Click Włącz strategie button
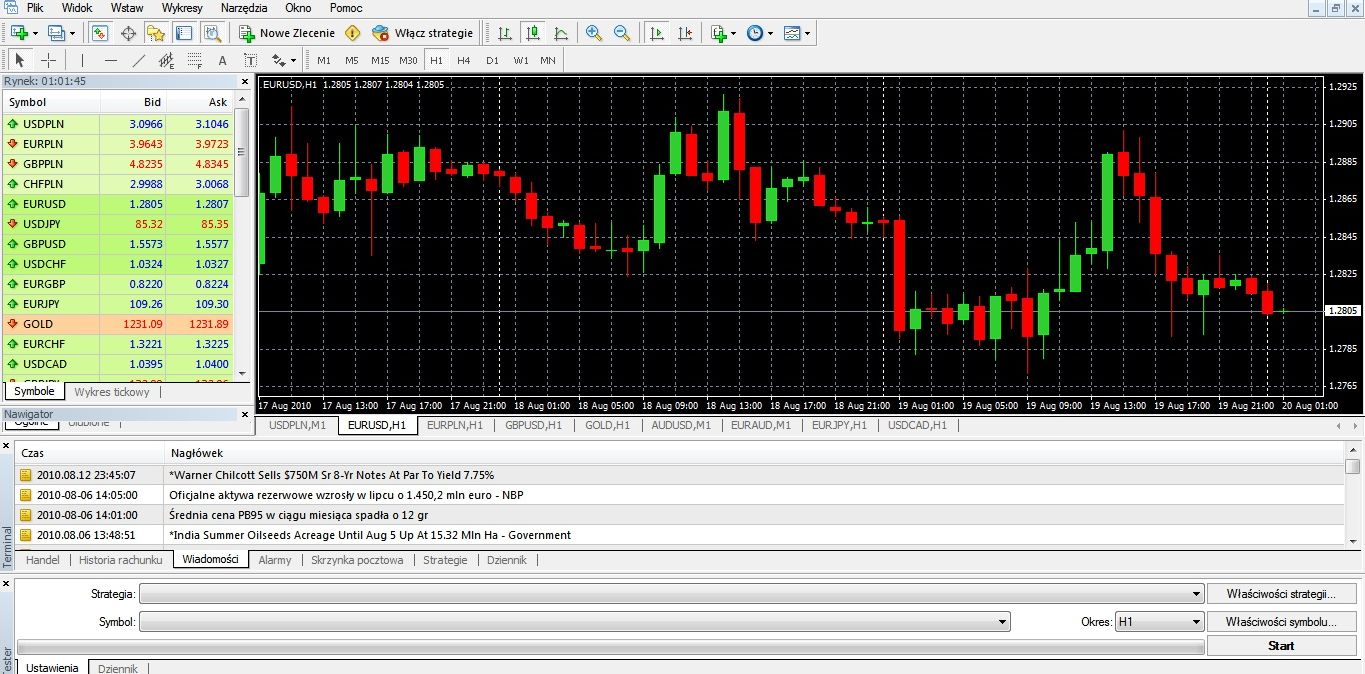The width and height of the screenshot is (1365, 674). click(422, 33)
